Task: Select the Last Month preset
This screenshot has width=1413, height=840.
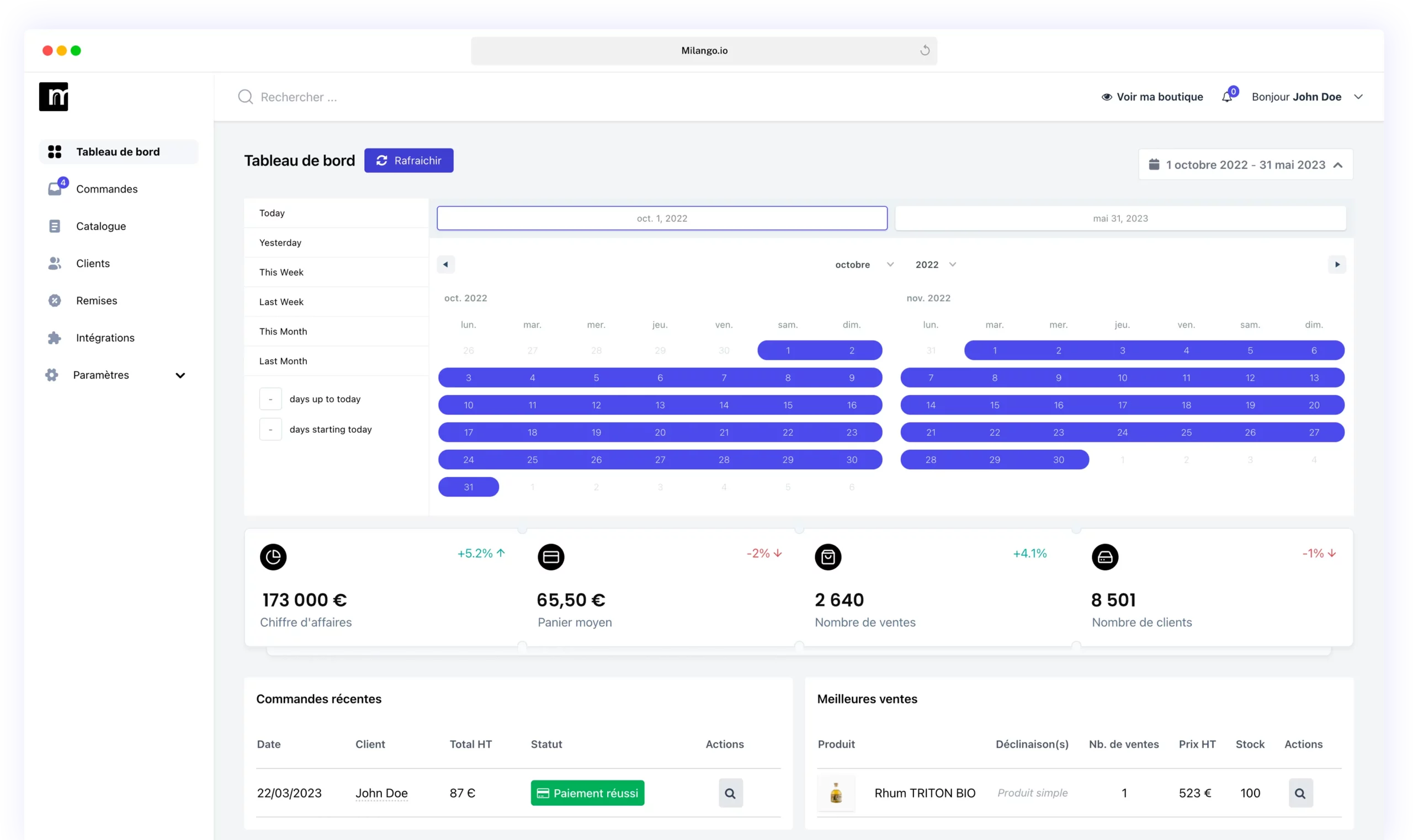Action: point(283,361)
